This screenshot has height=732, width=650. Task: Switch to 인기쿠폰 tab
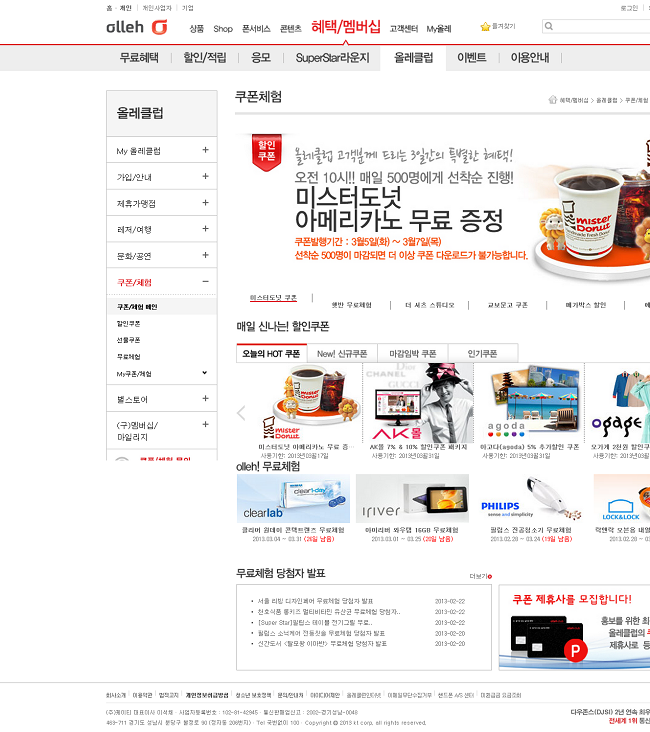point(483,353)
